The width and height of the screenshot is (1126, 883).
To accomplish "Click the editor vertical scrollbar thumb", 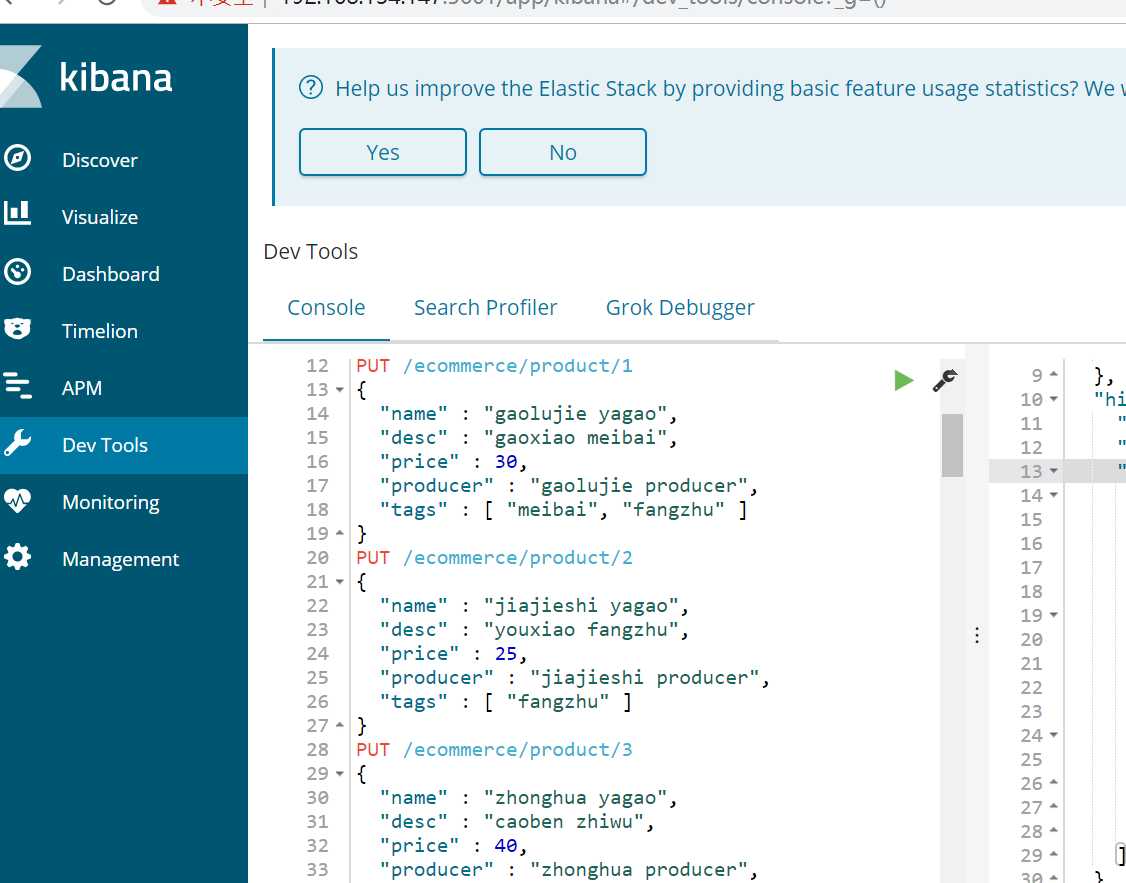I will coord(952,445).
